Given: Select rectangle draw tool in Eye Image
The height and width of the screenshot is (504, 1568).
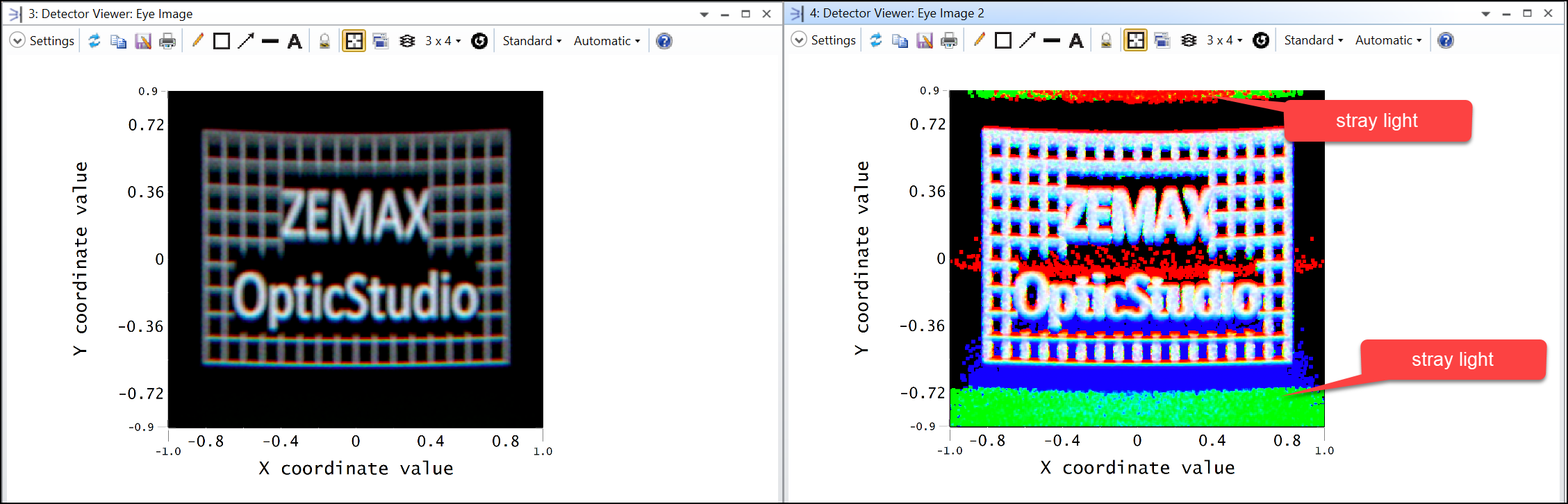Looking at the screenshot, I should point(222,41).
